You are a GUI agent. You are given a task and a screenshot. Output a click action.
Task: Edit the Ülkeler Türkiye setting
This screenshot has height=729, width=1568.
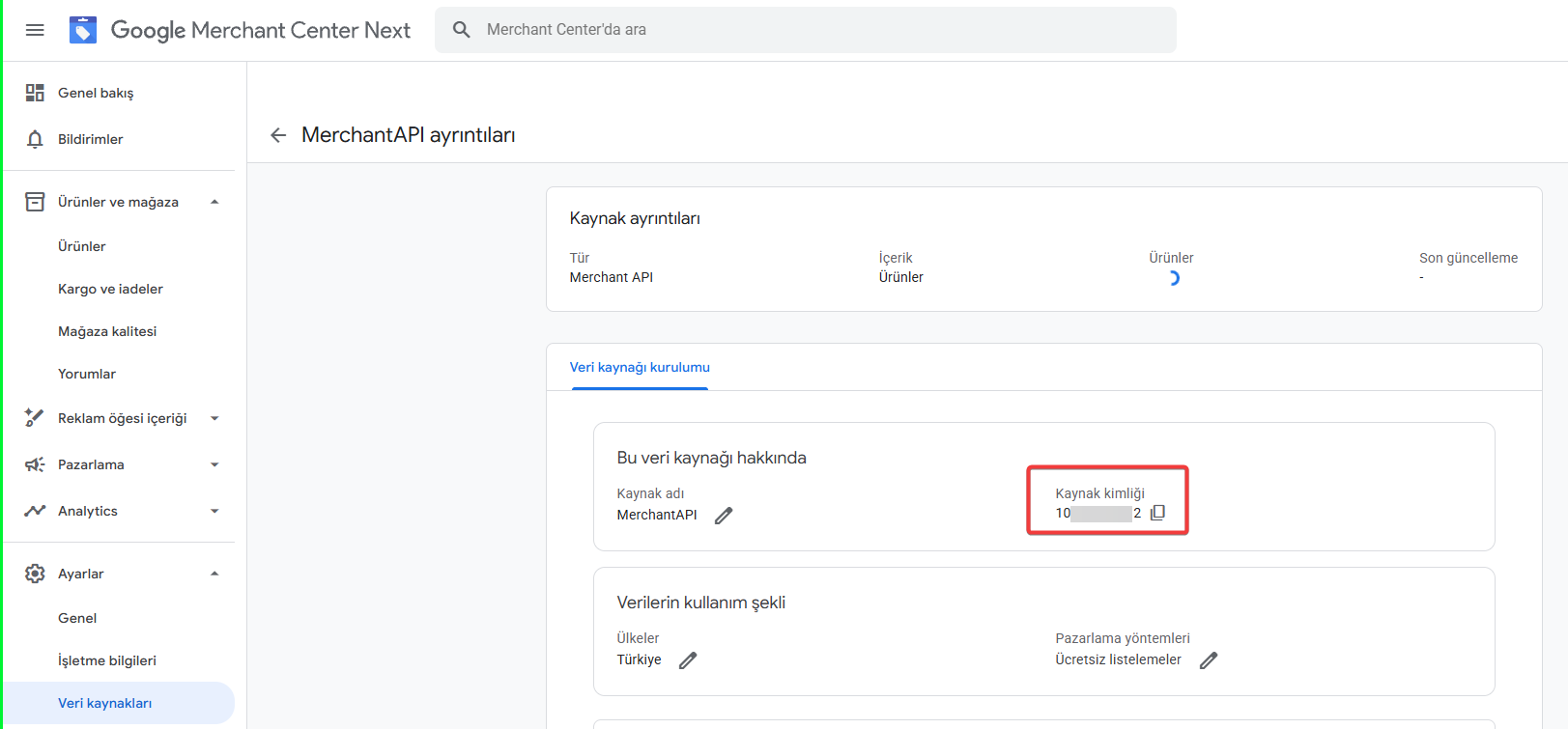tap(688, 660)
